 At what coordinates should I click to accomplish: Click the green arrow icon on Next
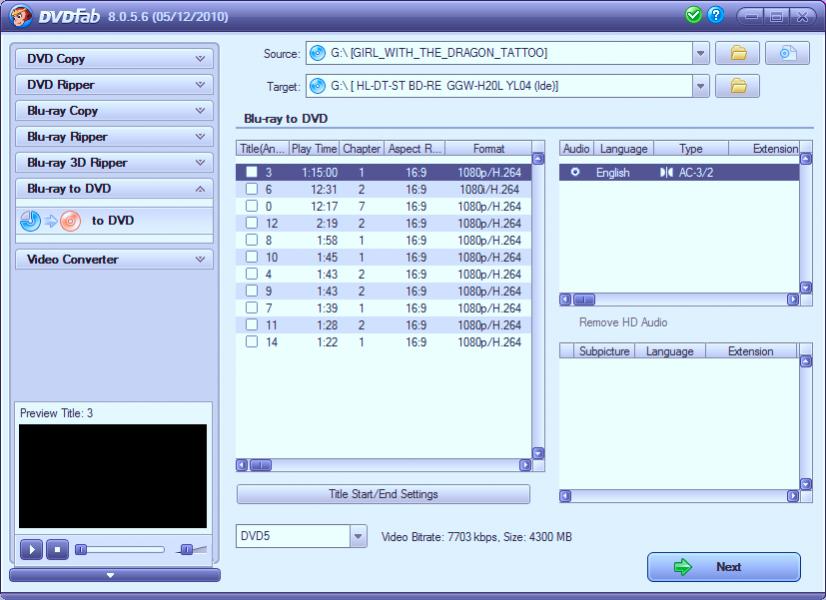(683, 567)
